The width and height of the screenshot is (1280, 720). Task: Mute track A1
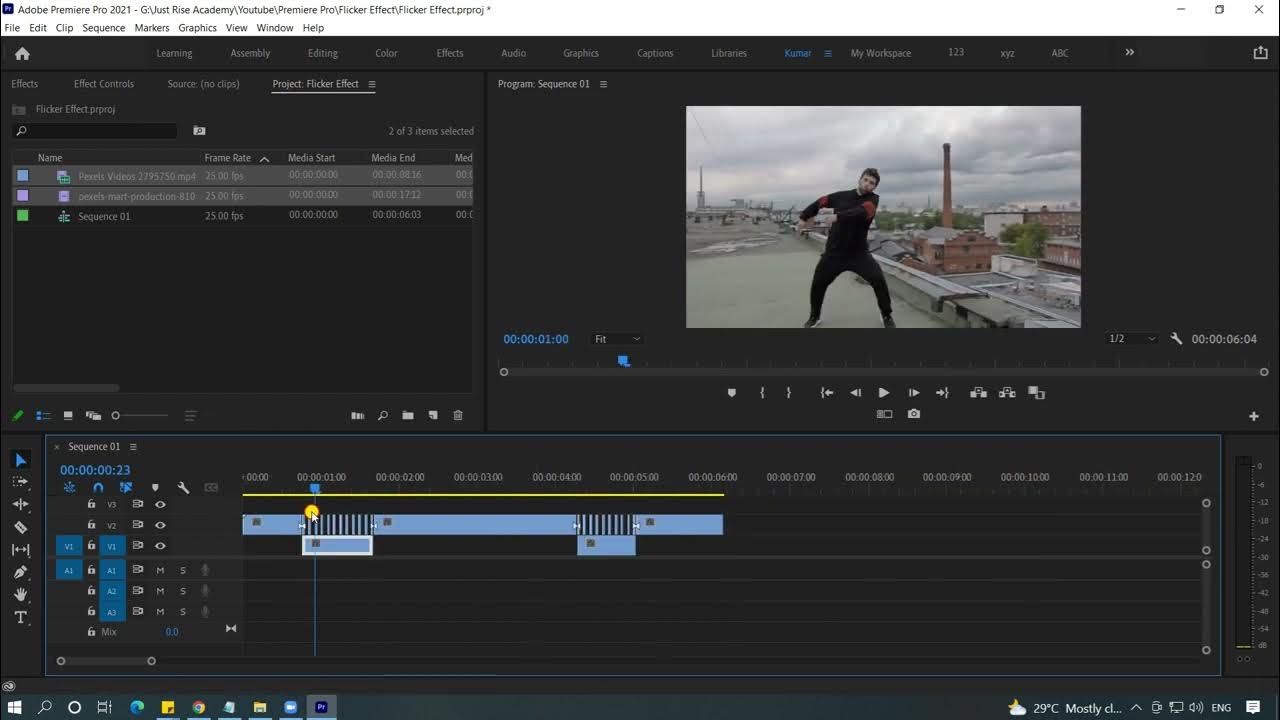point(160,570)
